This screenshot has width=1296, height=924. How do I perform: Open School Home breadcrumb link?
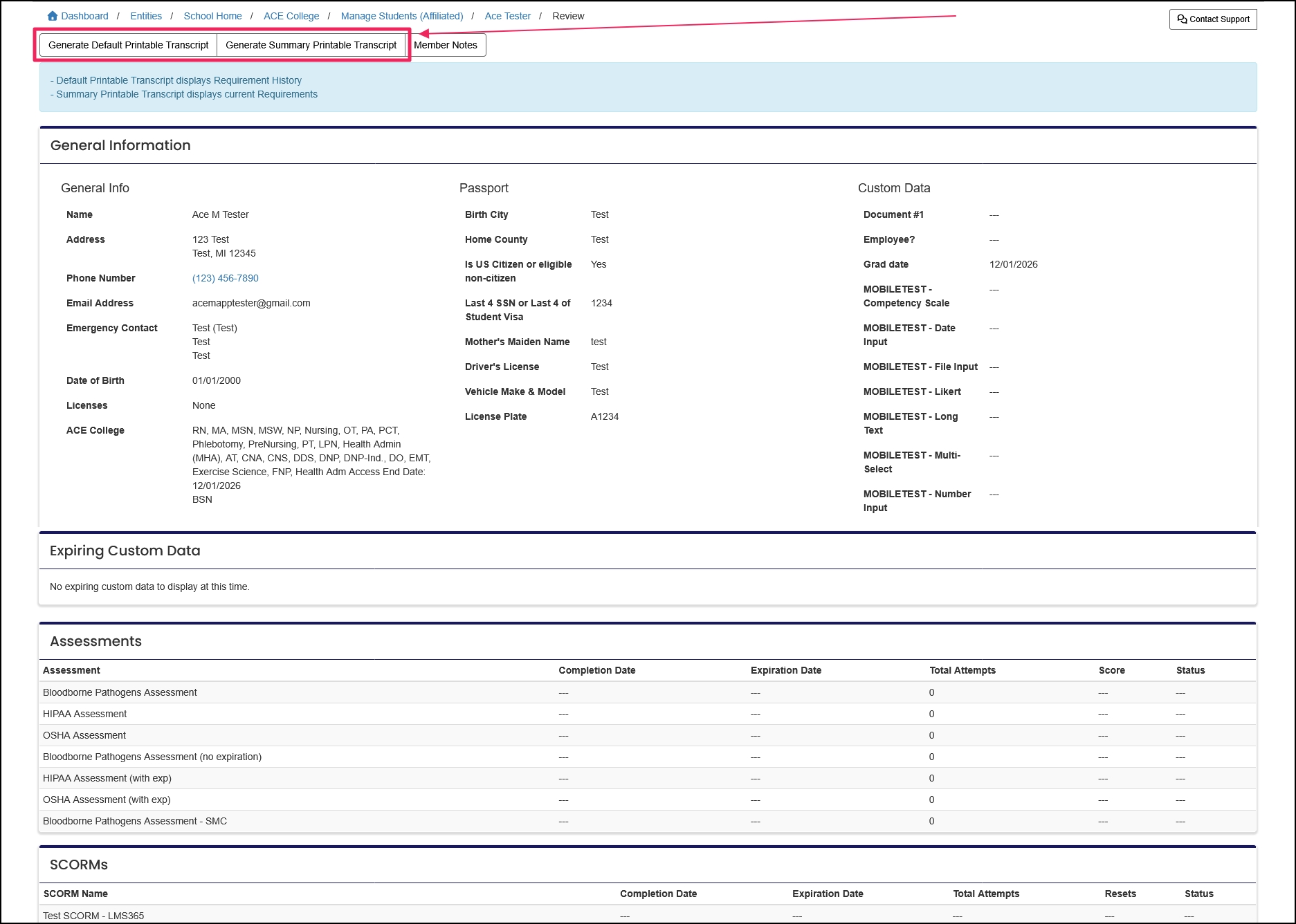pos(212,16)
